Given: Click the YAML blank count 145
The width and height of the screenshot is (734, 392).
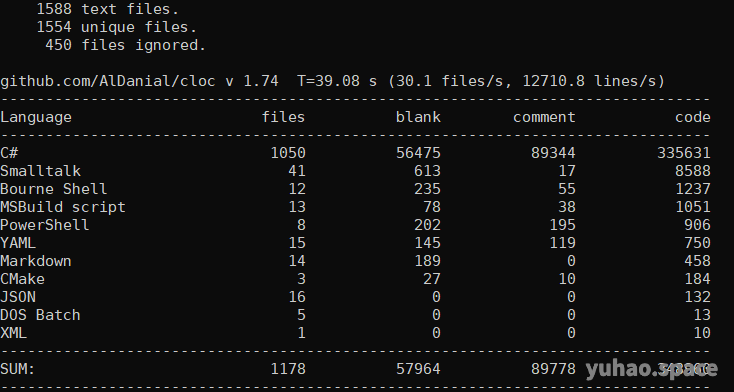Looking at the screenshot, I should tap(427, 243).
